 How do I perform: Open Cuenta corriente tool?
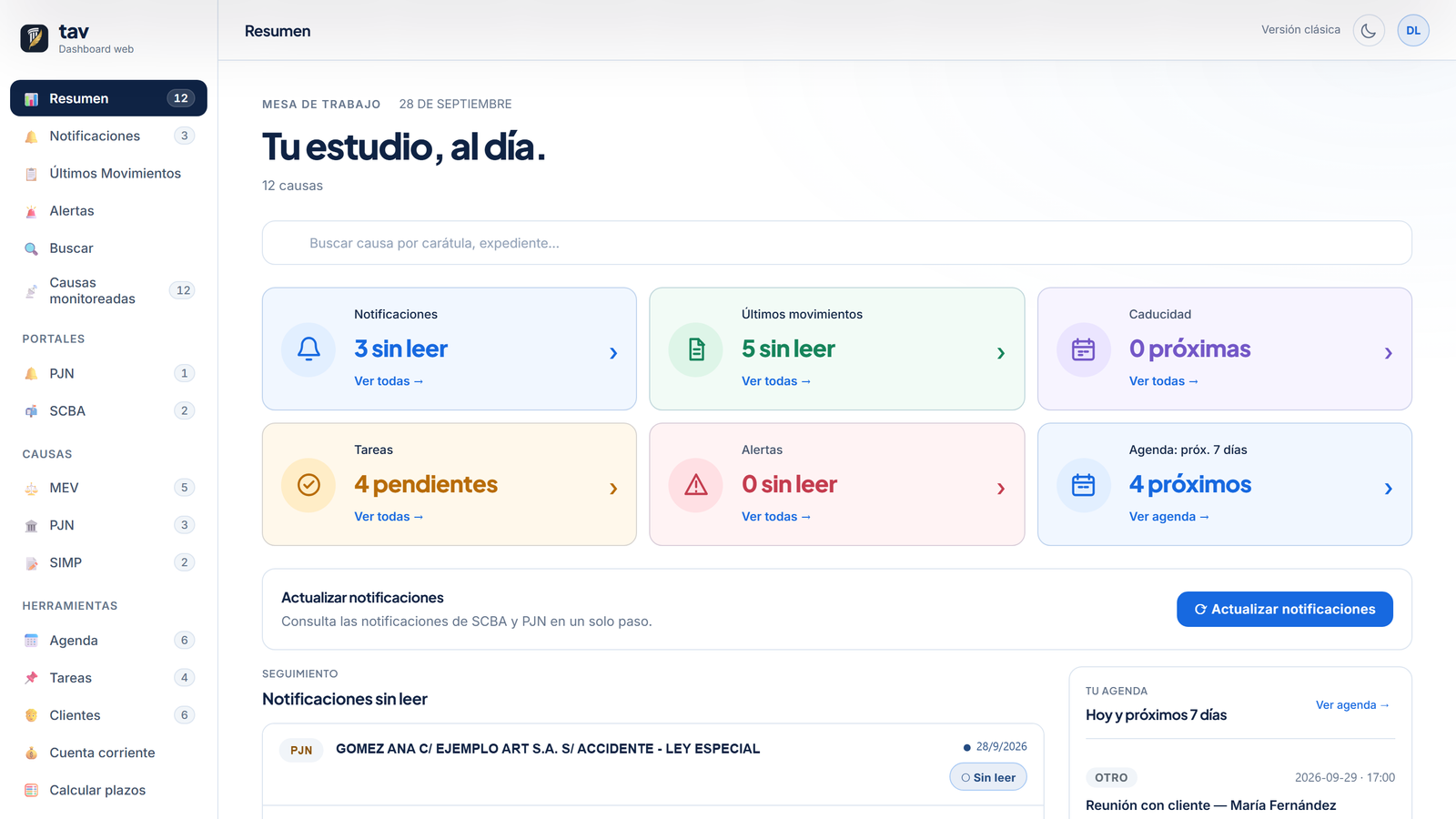pos(108,753)
